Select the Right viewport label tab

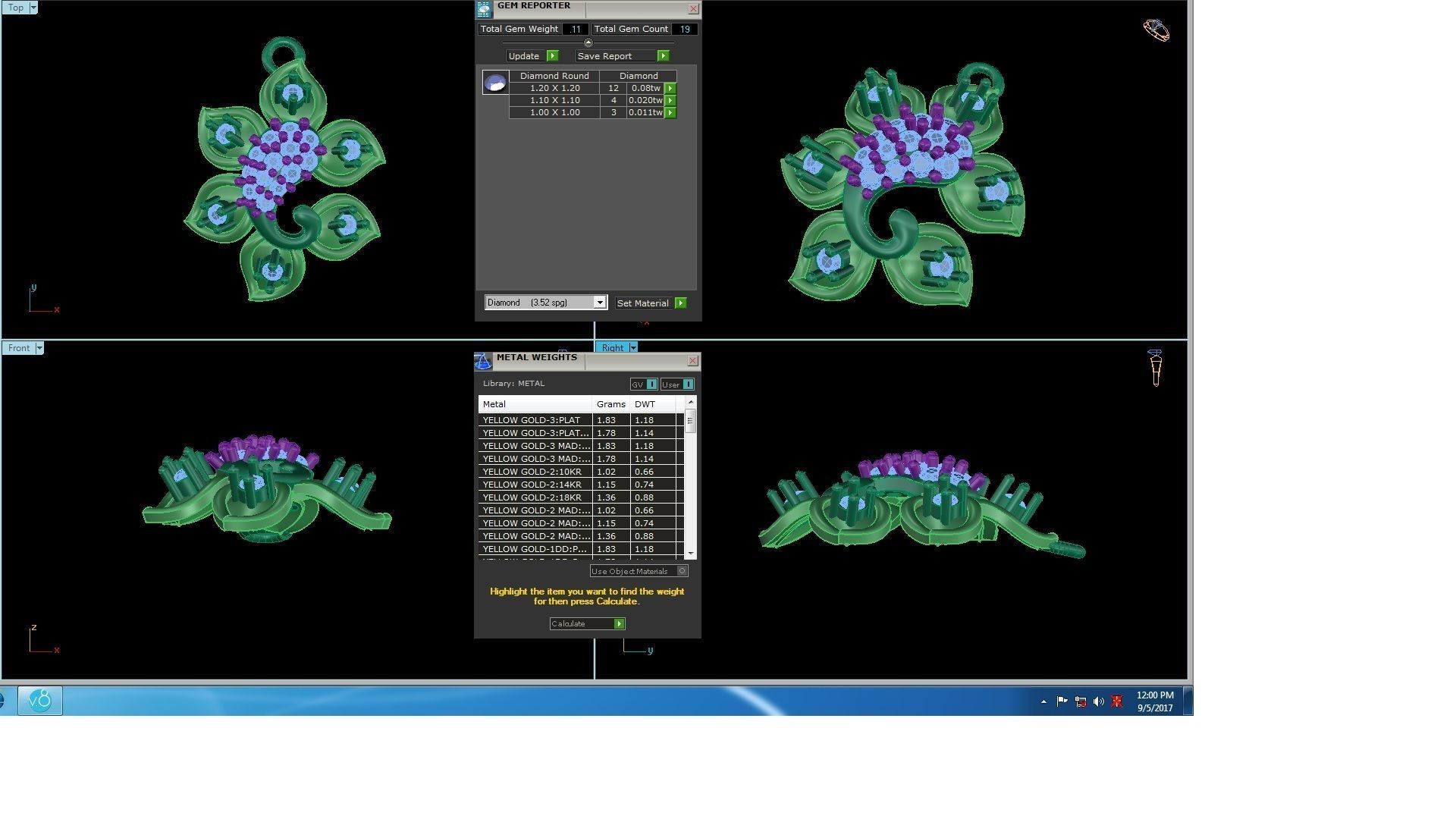612,348
